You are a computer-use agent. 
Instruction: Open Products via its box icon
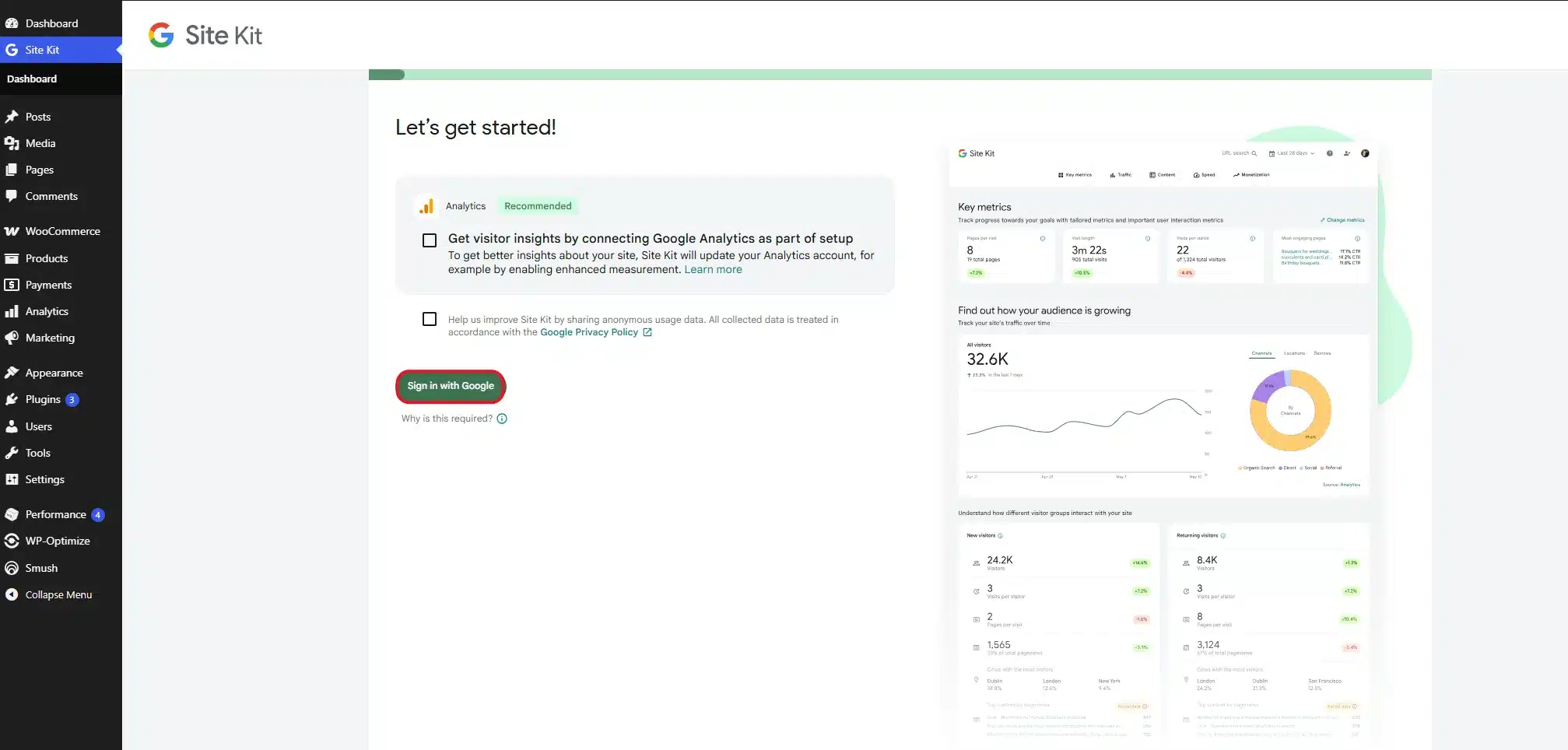[x=12, y=258]
